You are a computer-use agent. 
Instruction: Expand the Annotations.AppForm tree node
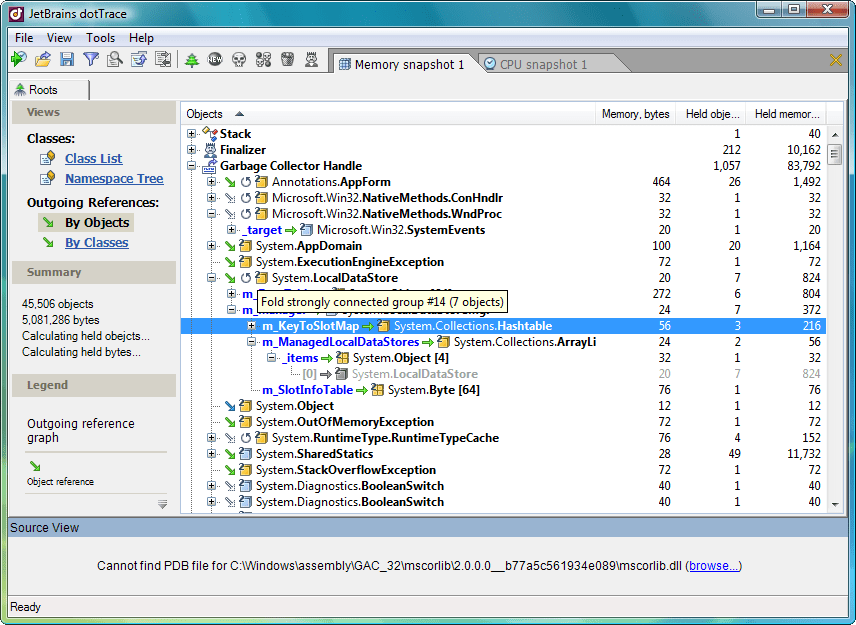pyautogui.click(x=211, y=182)
